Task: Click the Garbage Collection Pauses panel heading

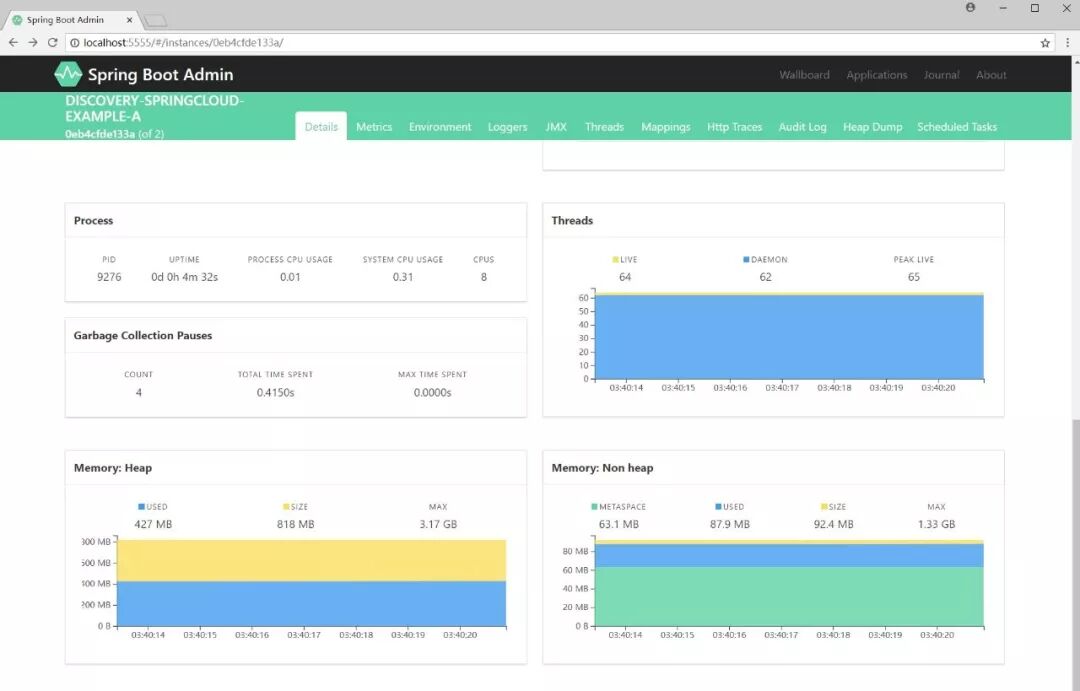Action: click(x=143, y=336)
